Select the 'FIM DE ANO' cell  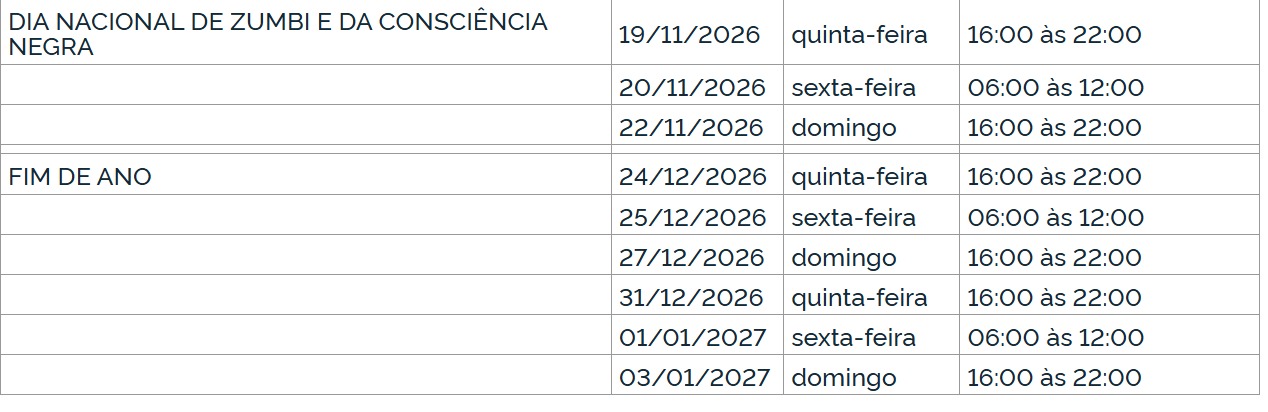coord(81,177)
